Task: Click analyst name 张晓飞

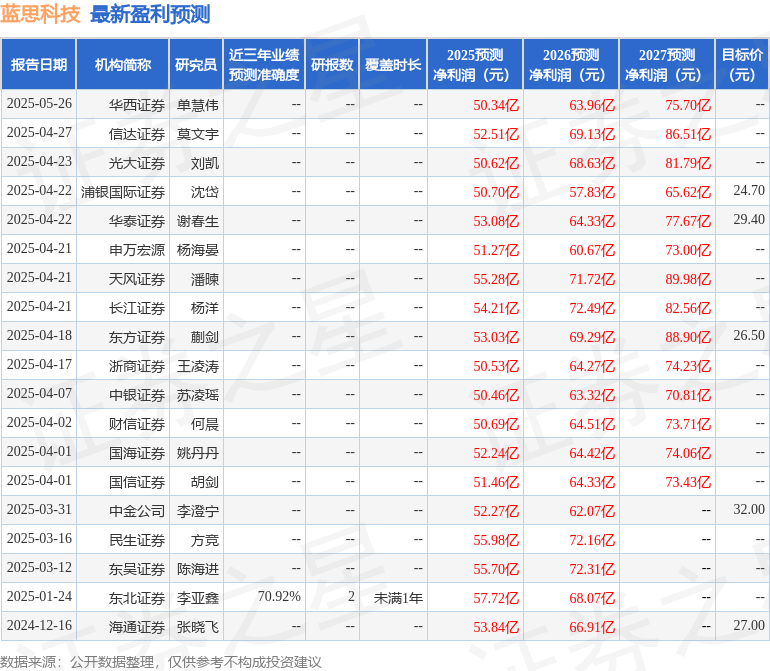Action: tap(198, 627)
